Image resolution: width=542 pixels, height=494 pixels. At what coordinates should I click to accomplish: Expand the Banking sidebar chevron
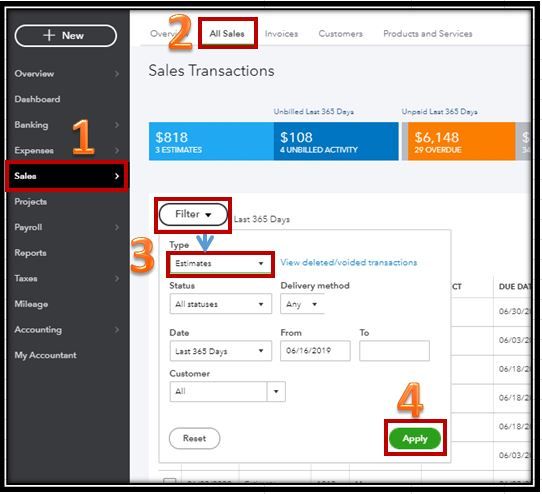coord(117,125)
